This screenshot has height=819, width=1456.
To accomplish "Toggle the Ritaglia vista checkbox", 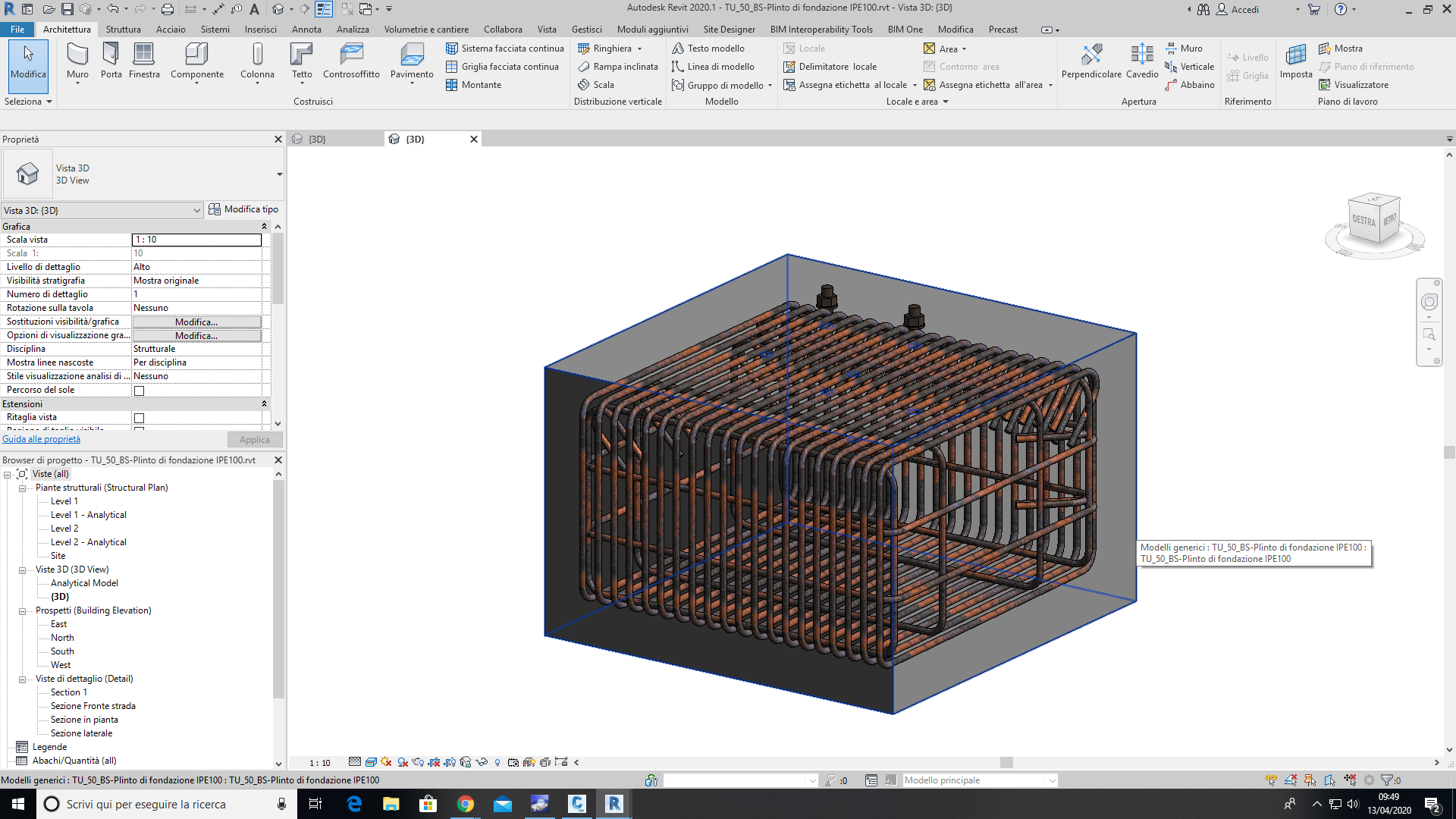I will [x=139, y=418].
